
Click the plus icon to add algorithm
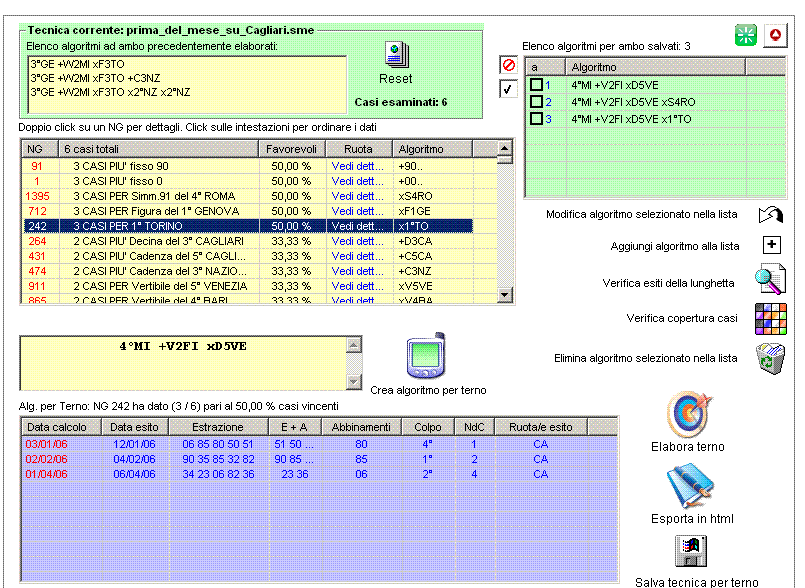pos(772,245)
